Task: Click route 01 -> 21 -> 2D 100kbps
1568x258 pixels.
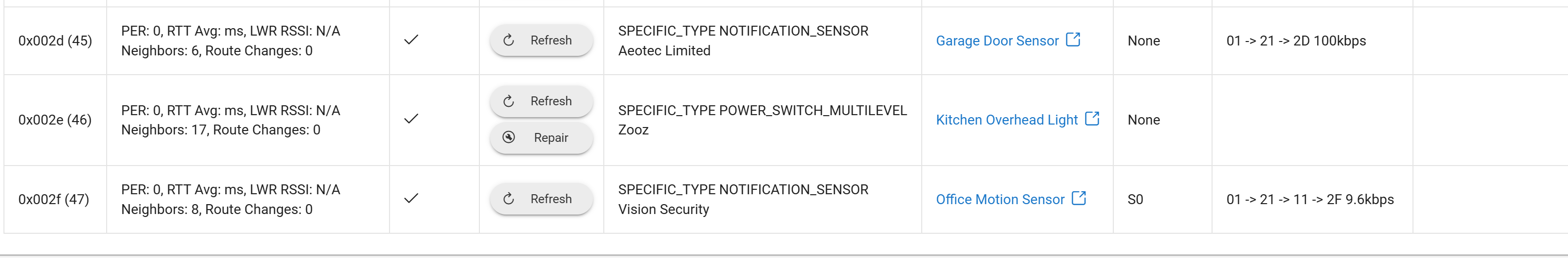Action: point(1296,41)
